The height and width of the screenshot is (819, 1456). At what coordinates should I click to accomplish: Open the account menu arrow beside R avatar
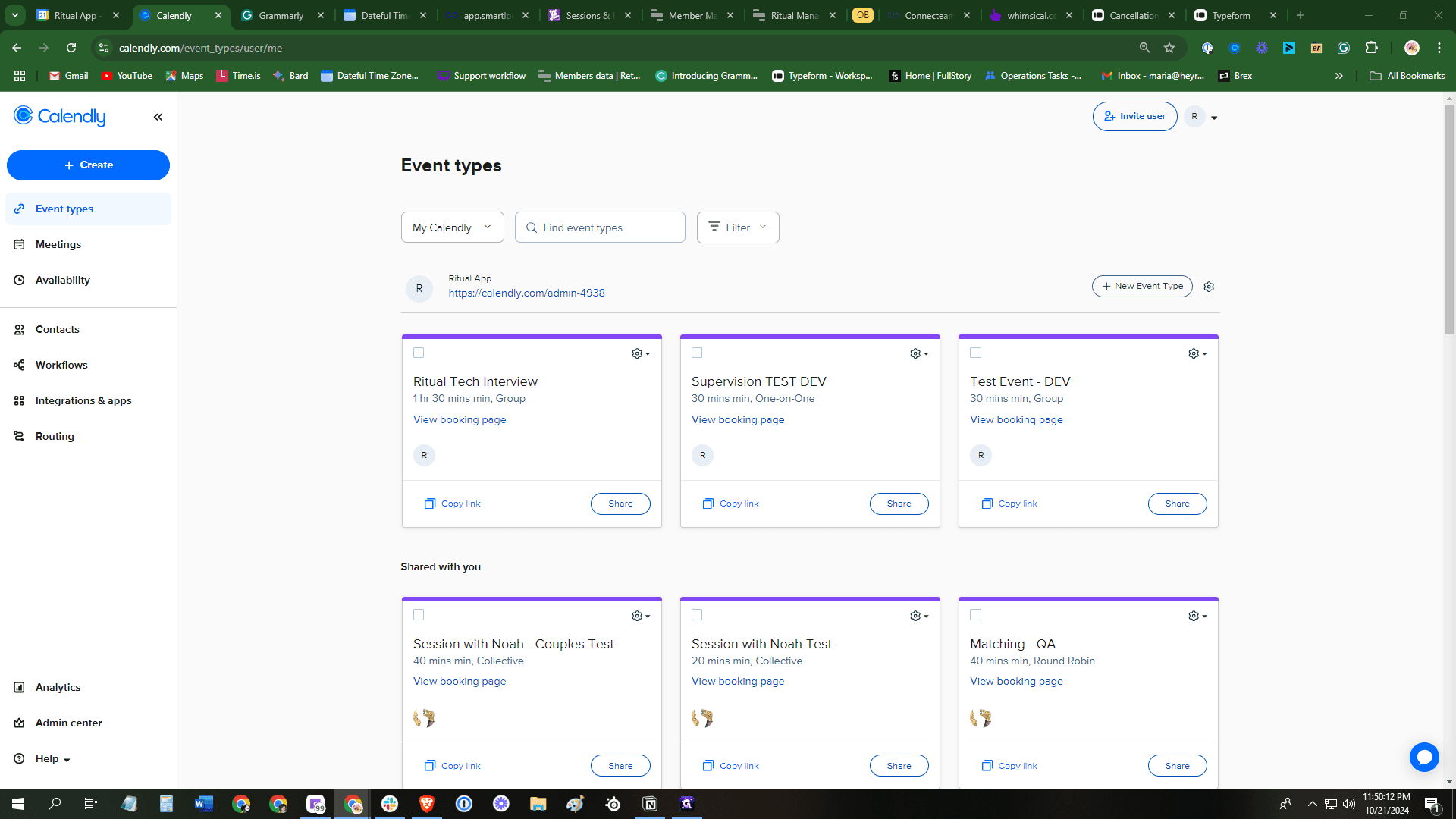pos(1214,118)
